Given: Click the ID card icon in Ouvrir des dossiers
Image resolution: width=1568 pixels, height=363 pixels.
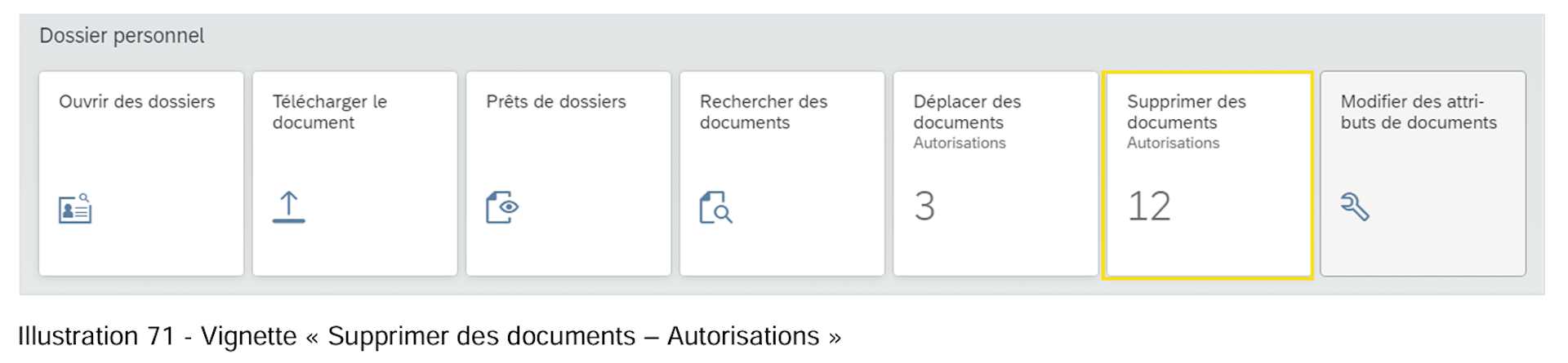Looking at the screenshot, I should tap(75, 209).
